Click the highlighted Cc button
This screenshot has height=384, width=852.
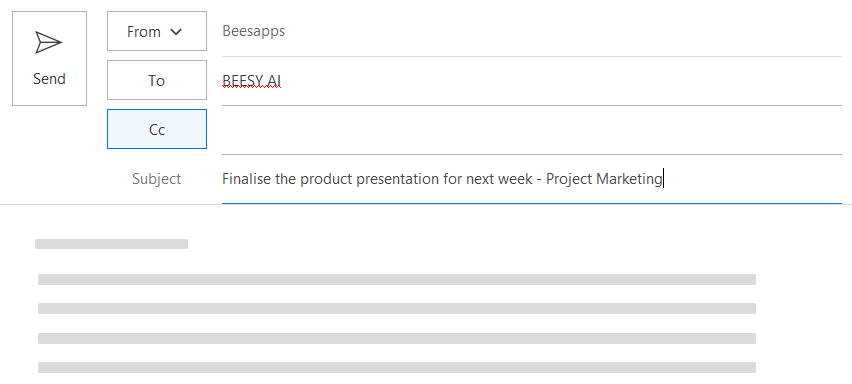(x=156, y=129)
